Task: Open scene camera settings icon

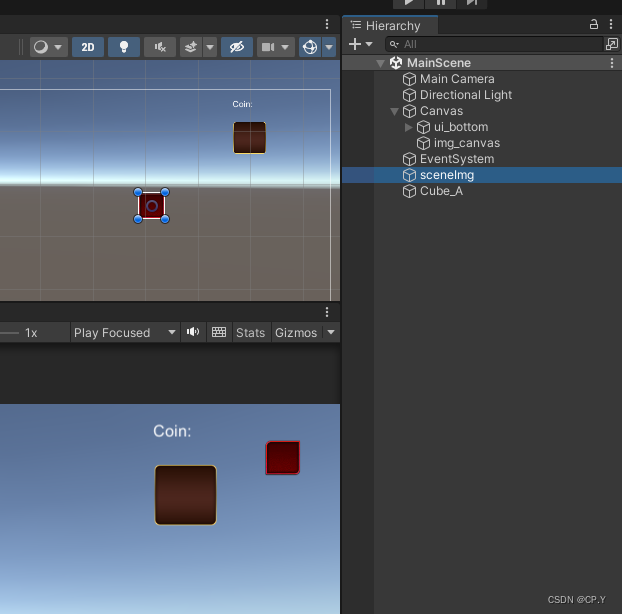Action: point(268,47)
